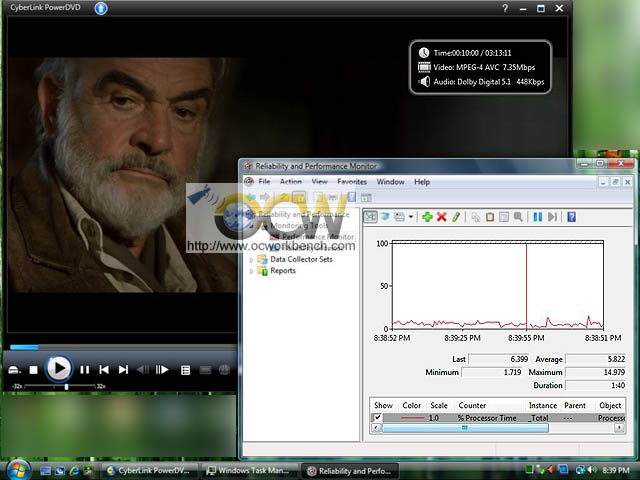Screen dimensions: 640x480
Task: Click the Average value '5.822'
Action: [596, 359]
